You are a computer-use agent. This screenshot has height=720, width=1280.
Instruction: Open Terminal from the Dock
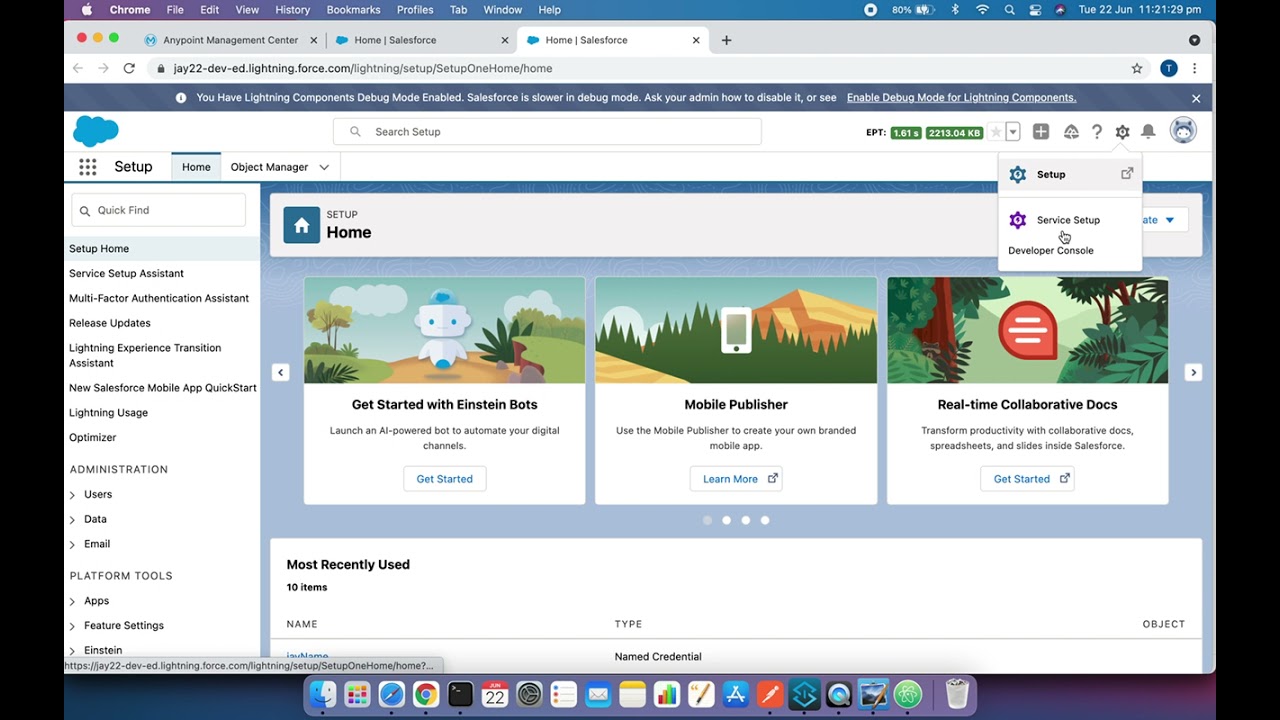pos(460,693)
